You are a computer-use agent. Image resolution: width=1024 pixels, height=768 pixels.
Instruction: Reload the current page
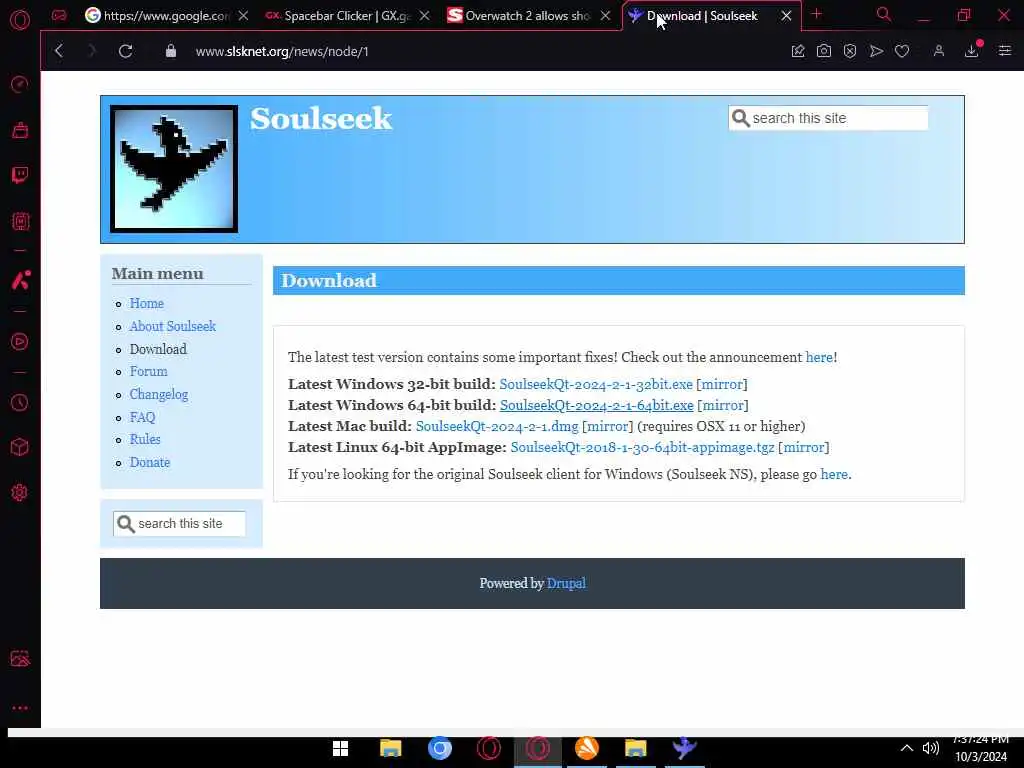[x=125, y=51]
